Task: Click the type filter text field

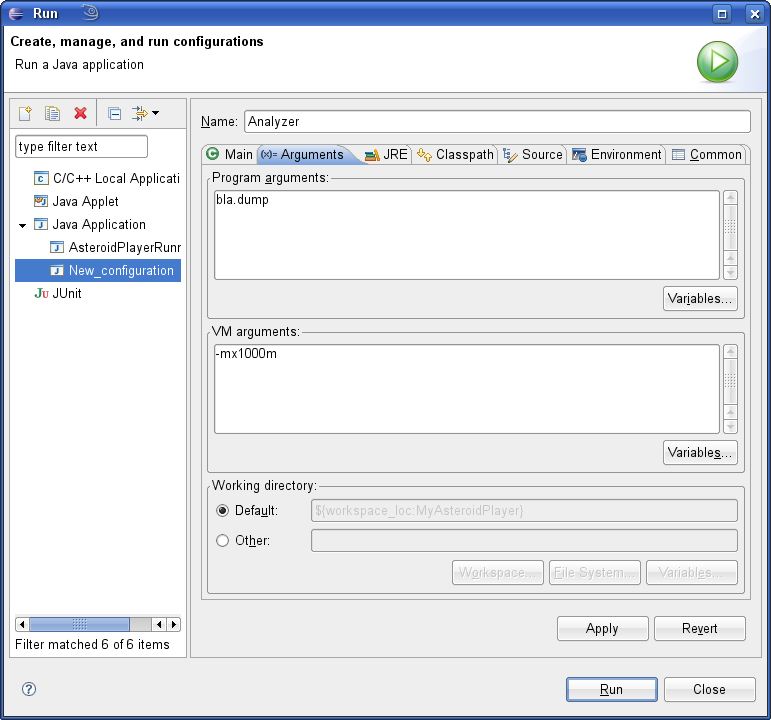Action: (x=82, y=147)
